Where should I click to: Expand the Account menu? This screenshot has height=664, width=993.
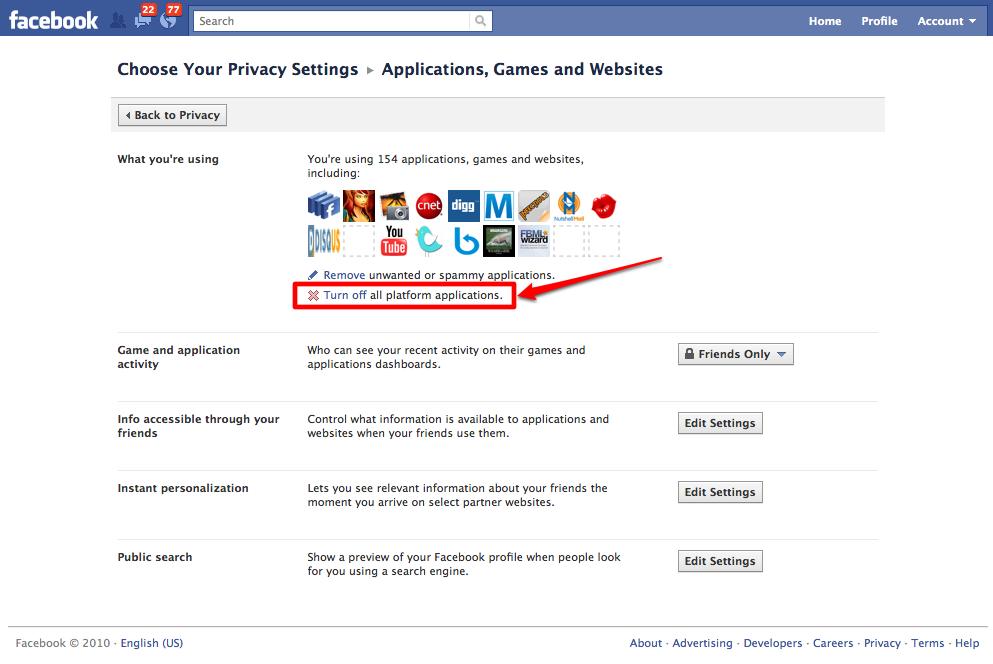click(946, 21)
